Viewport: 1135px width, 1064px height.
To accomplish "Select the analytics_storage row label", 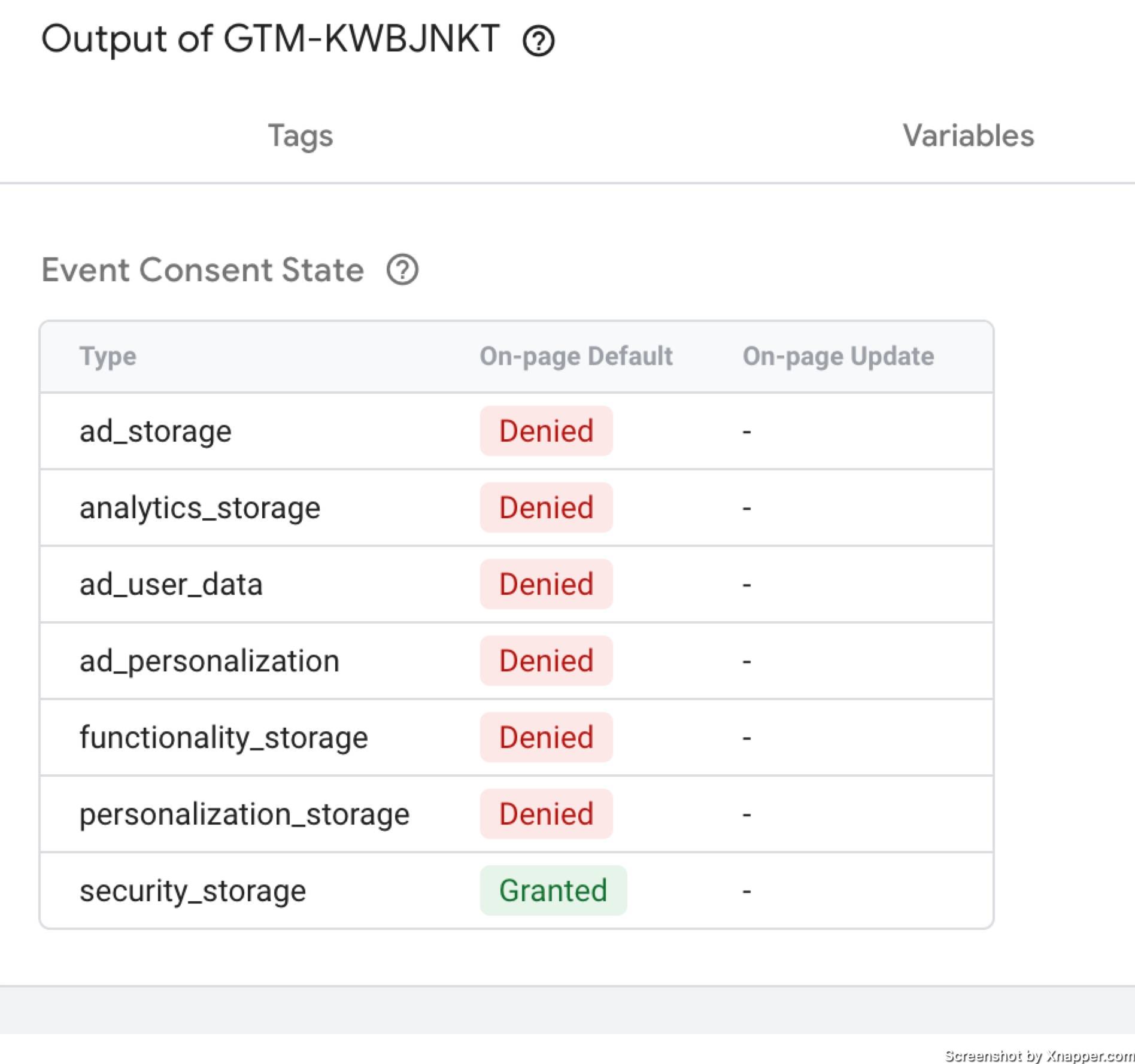I will coord(200,508).
